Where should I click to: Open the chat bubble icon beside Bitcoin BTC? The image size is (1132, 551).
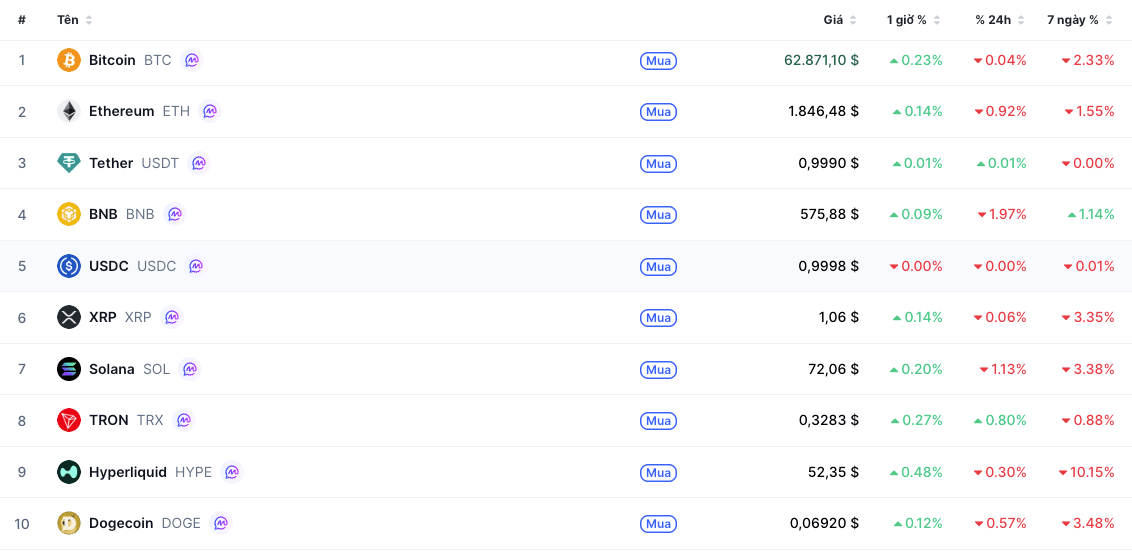point(192,60)
